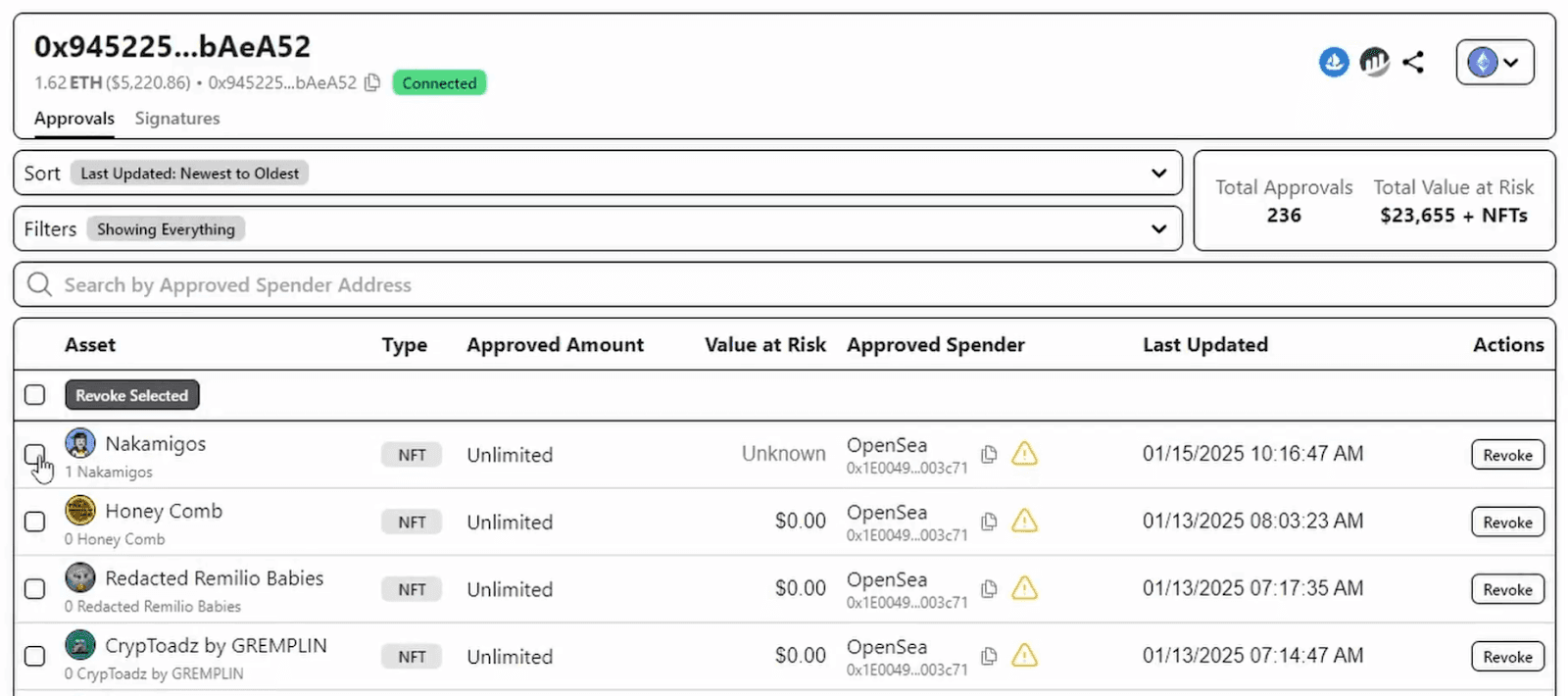Switch to the Signatures tab
This screenshot has height=696, width=1568.
coord(177,119)
